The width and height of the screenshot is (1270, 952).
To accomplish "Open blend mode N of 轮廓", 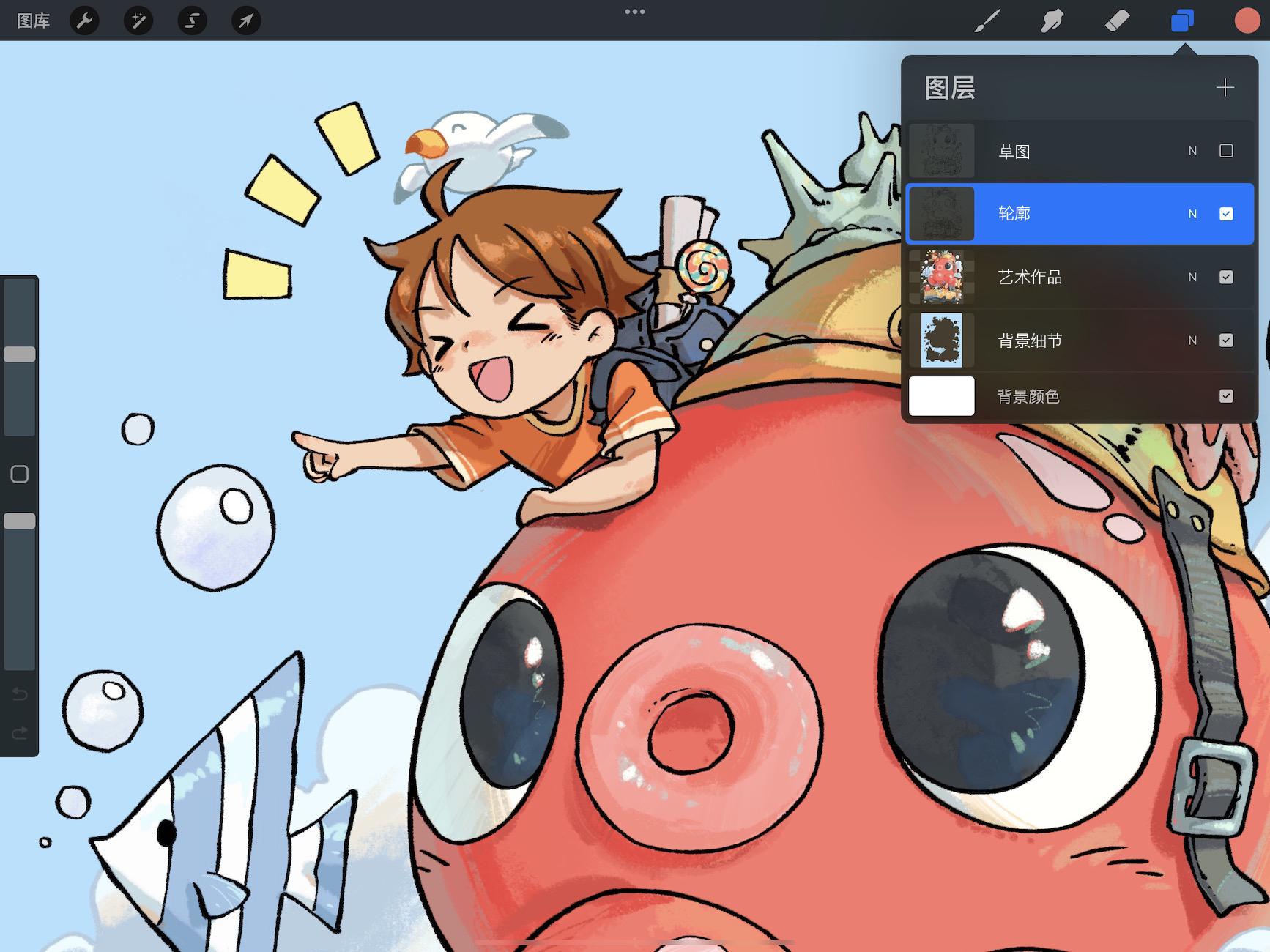I will tap(1192, 214).
